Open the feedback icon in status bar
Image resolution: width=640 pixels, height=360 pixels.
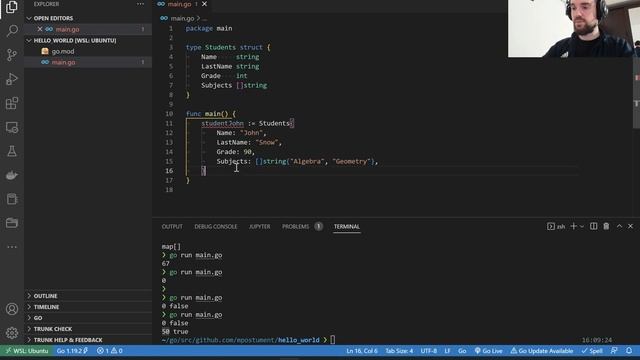pyautogui.click(x=614, y=351)
